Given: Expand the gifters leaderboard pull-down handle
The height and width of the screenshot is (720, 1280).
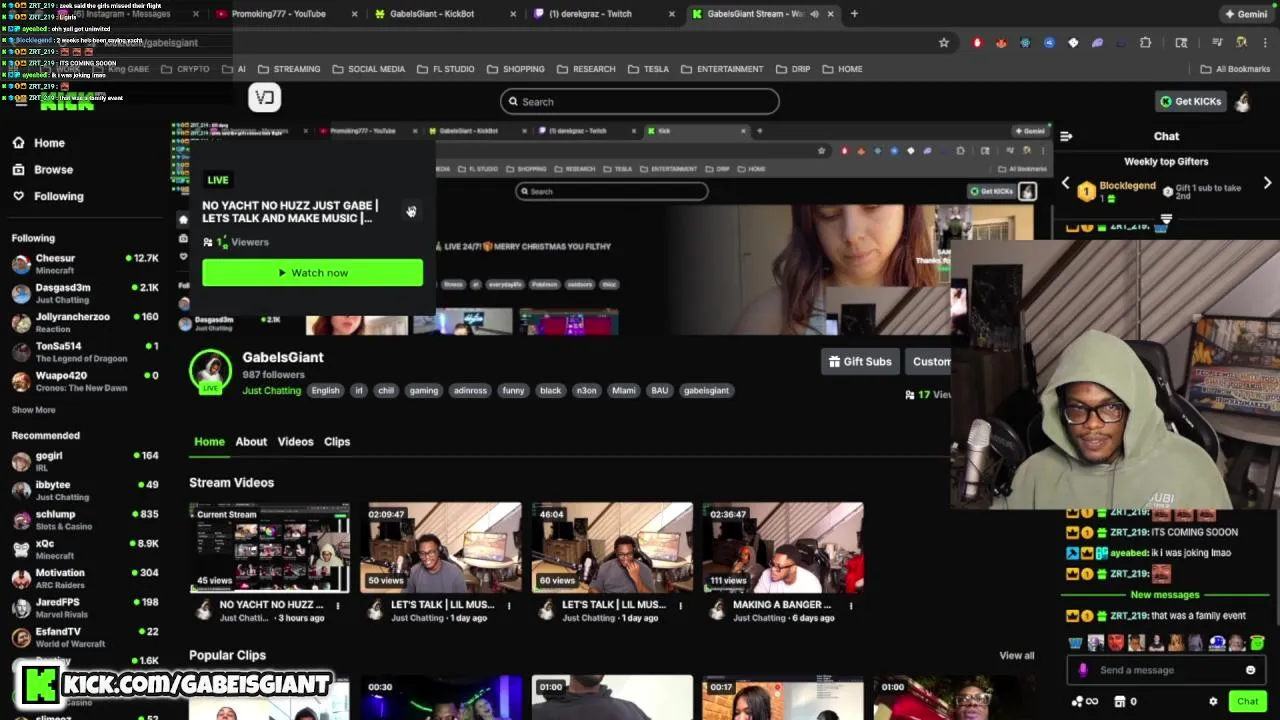Looking at the screenshot, I should pyautogui.click(x=1166, y=218).
